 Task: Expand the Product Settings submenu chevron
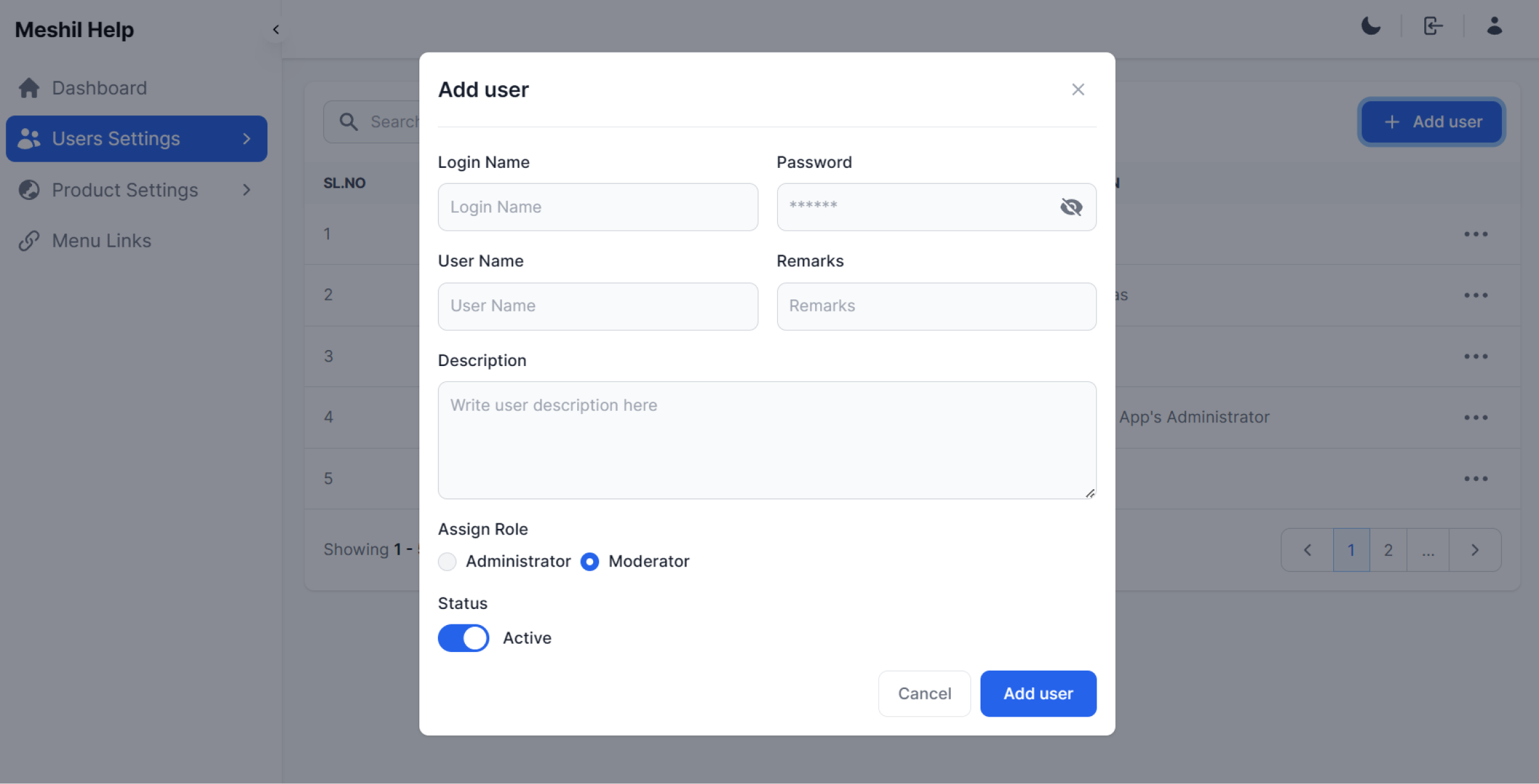[247, 190]
